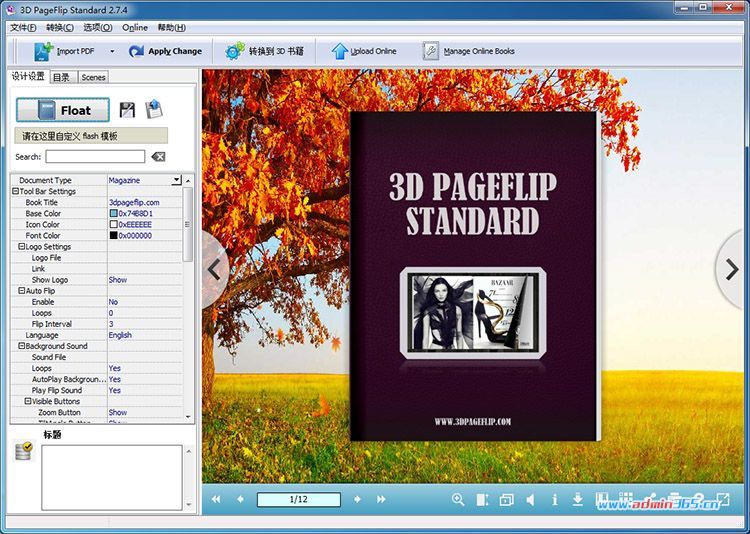Click the info "i" icon
Screen dimensions: 750x534
click(x=554, y=500)
